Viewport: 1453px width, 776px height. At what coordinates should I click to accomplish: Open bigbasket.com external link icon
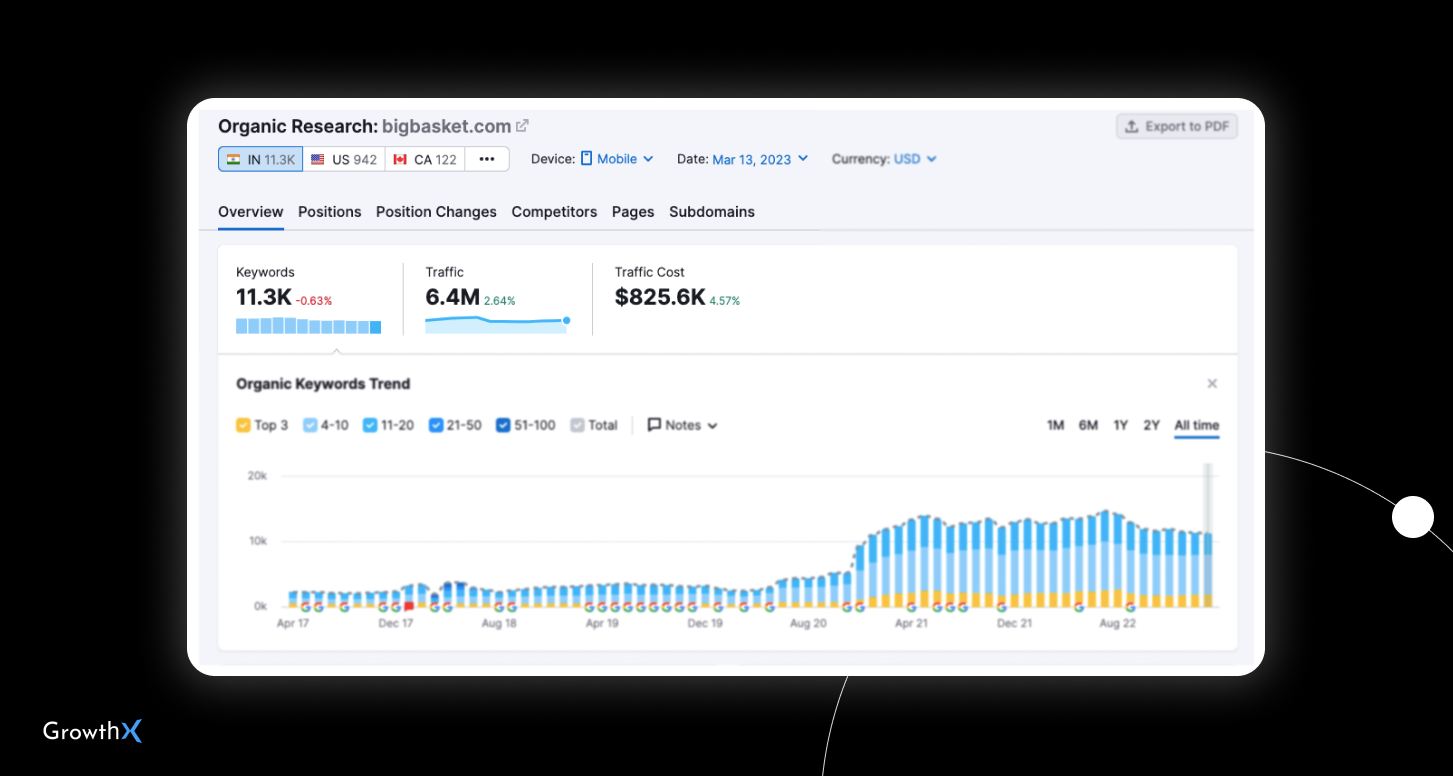point(522,126)
